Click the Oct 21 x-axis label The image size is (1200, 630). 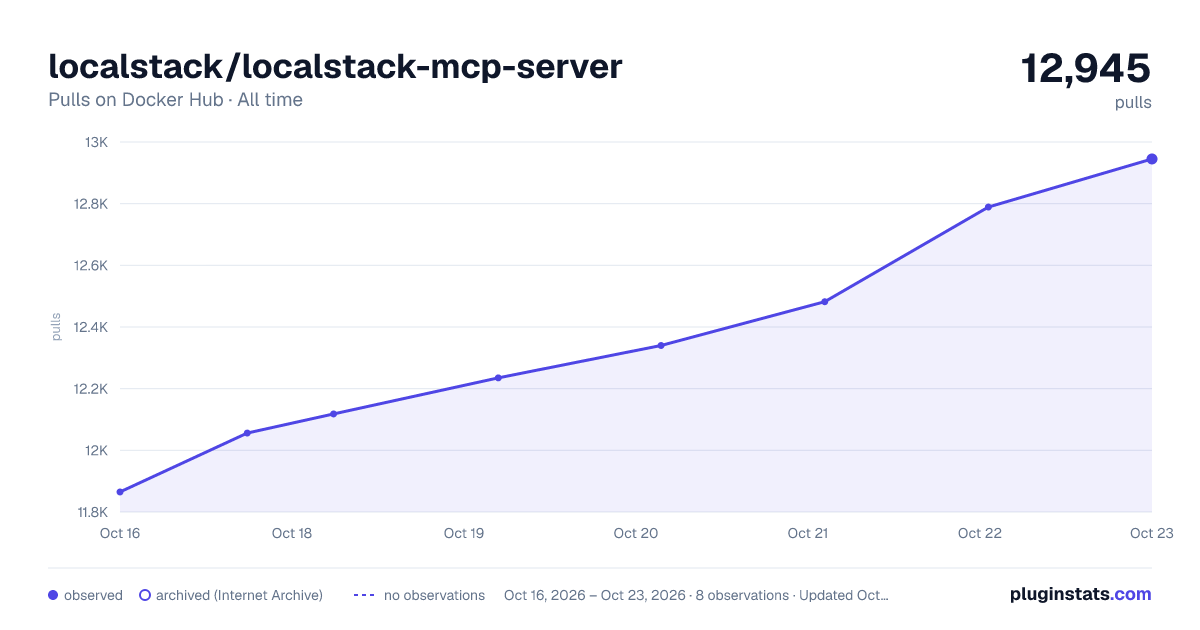(808, 533)
